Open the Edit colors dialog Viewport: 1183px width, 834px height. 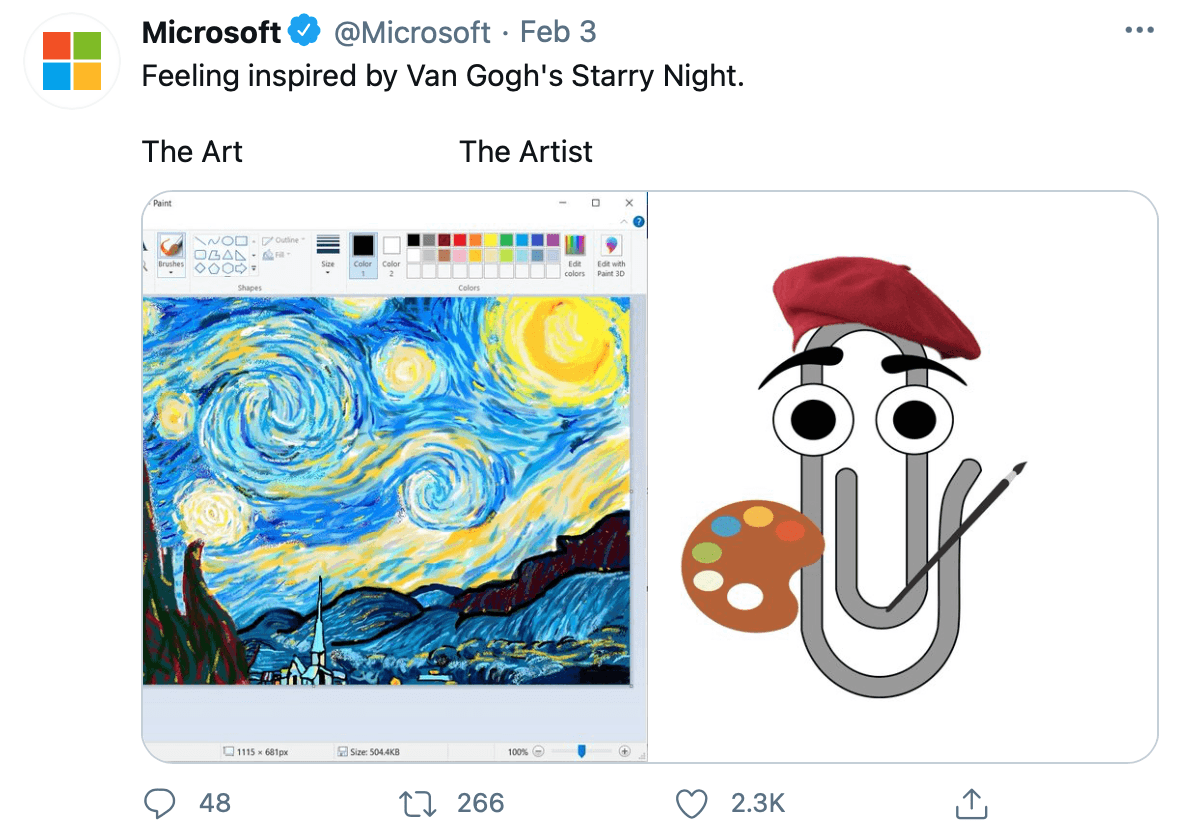click(x=575, y=255)
